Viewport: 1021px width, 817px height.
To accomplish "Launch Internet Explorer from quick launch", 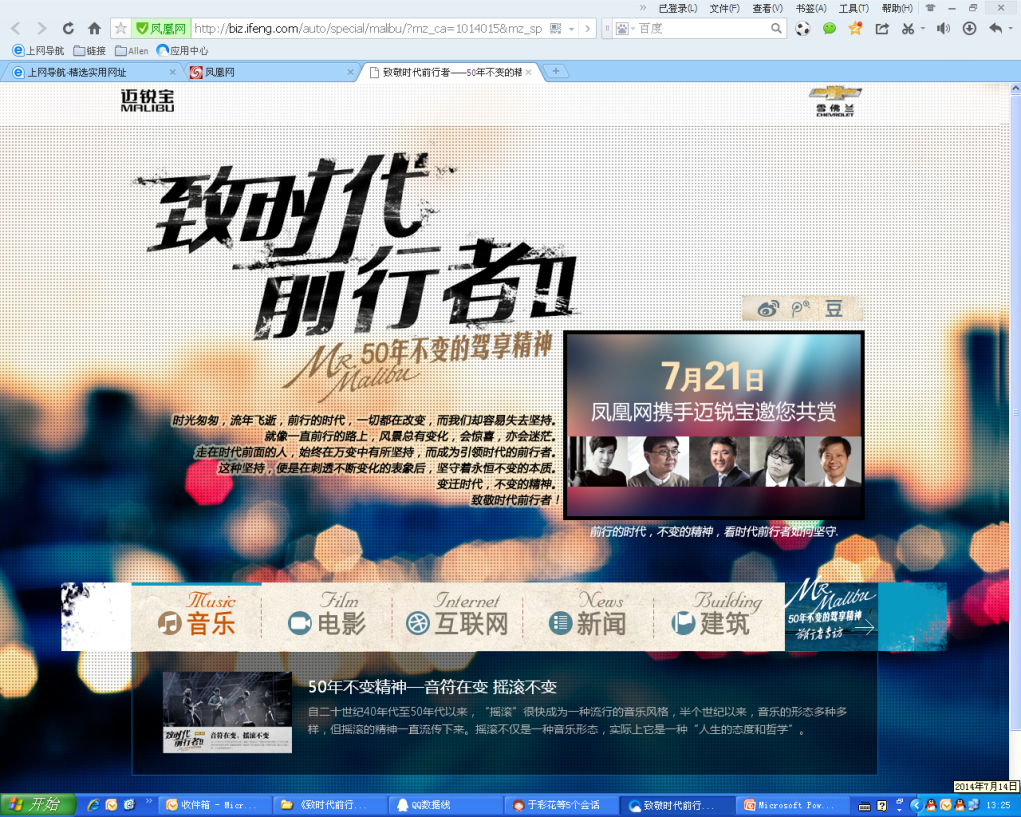I will 93,805.
